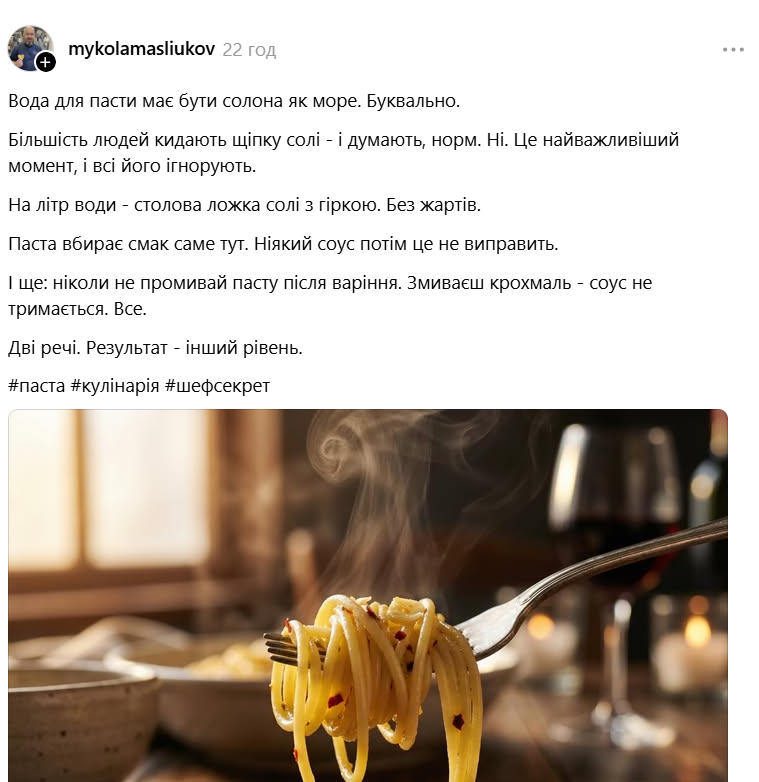Open mykolamasliukov's profile picture
The height and width of the screenshot is (782, 759).
(x=30, y=48)
